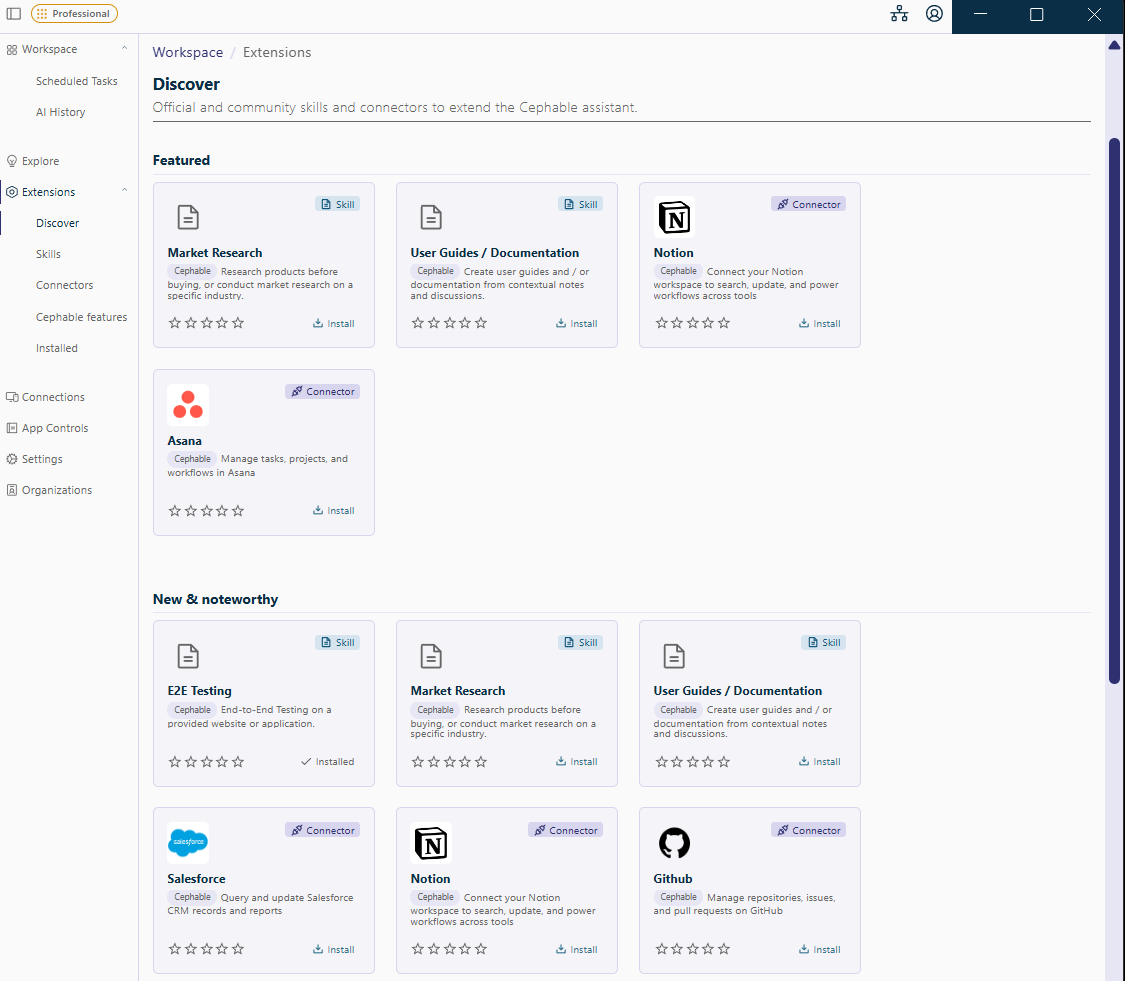Click the Settings gear icon in sidebar
1125x981 pixels.
click(12, 459)
